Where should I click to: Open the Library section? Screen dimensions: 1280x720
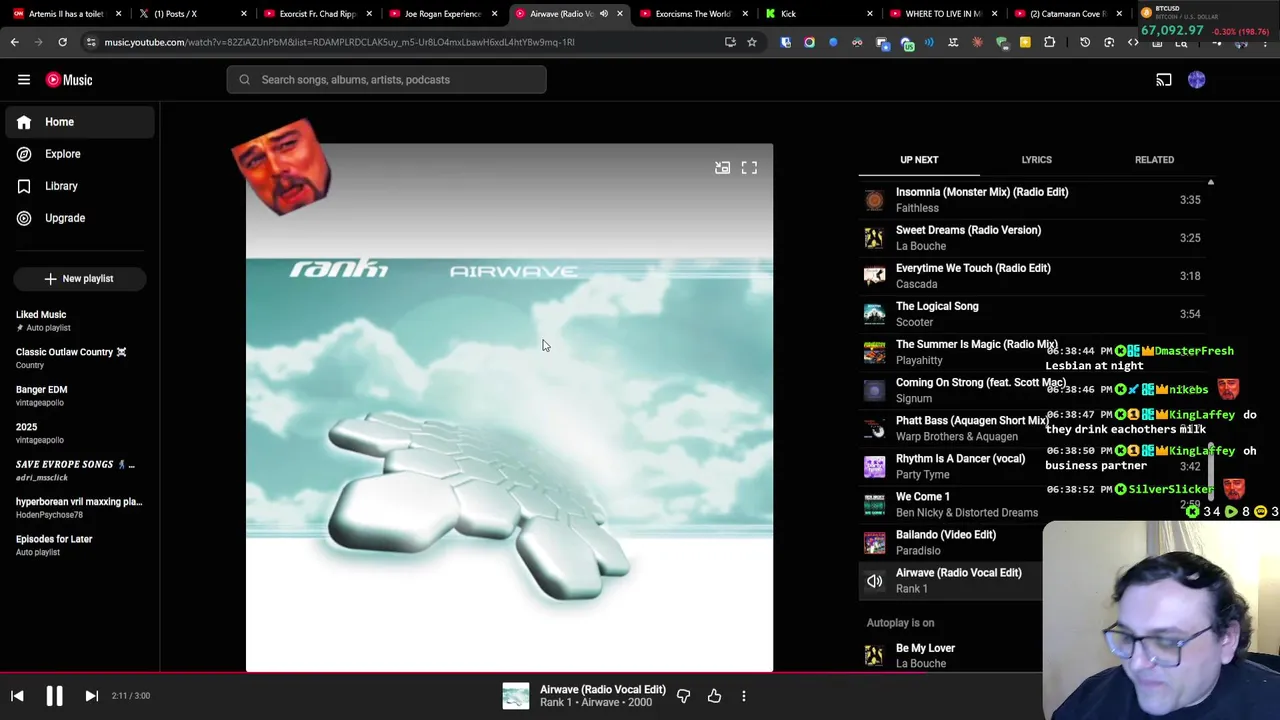(x=80, y=186)
